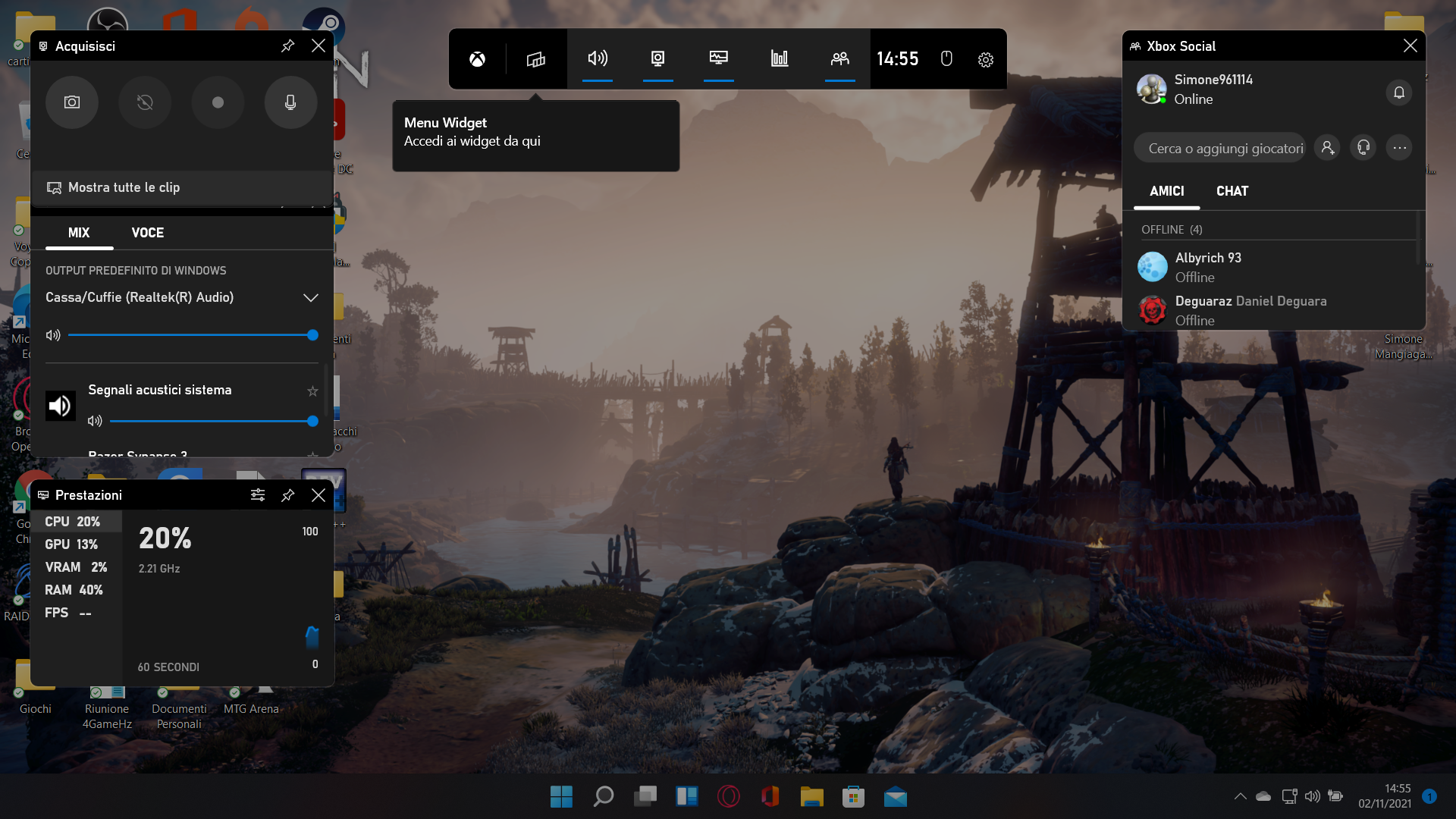Mute Segnali acustici sistema speaker icon
The image size is (1456, 819).
pyautogui.click(x=95, y=421)
